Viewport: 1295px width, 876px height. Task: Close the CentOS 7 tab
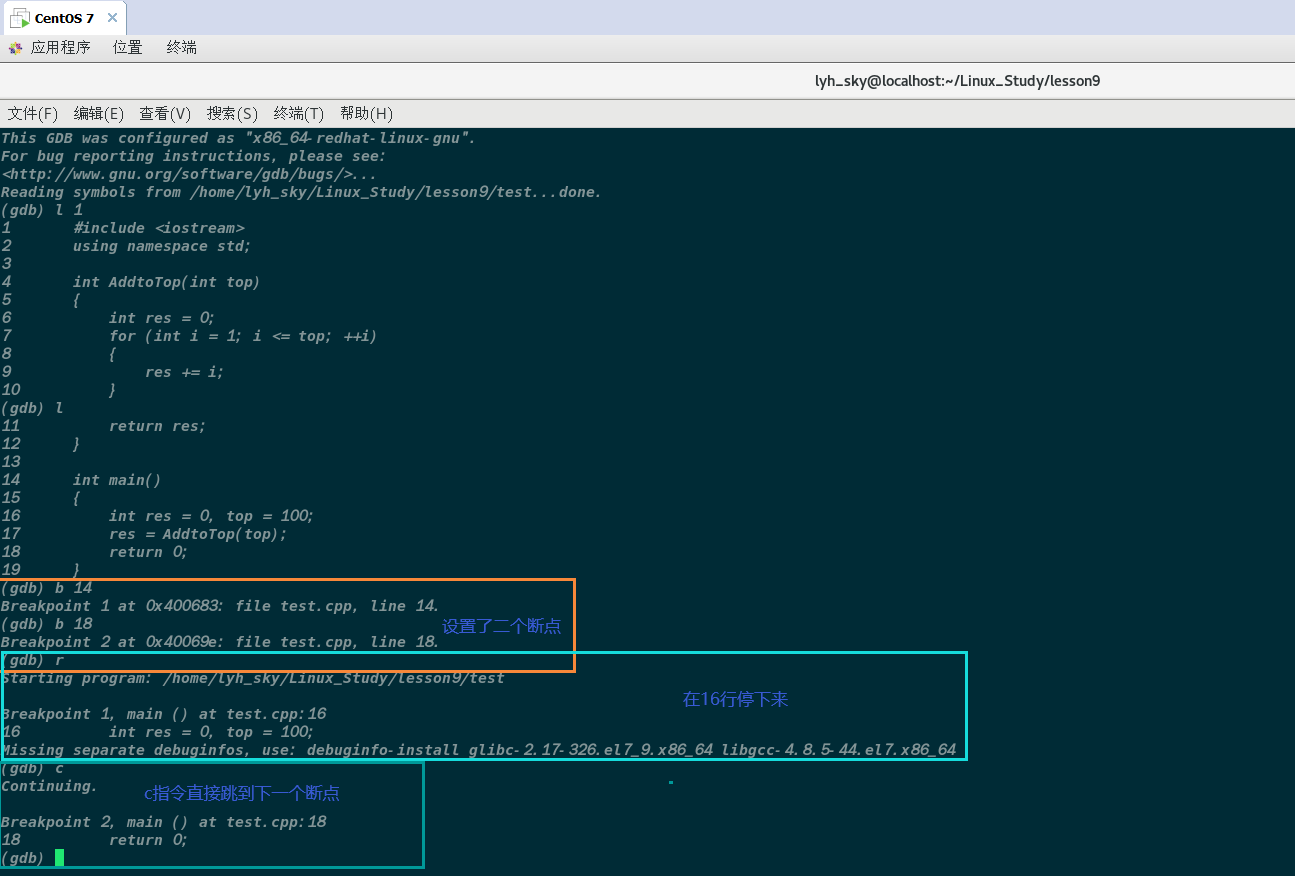112,18
